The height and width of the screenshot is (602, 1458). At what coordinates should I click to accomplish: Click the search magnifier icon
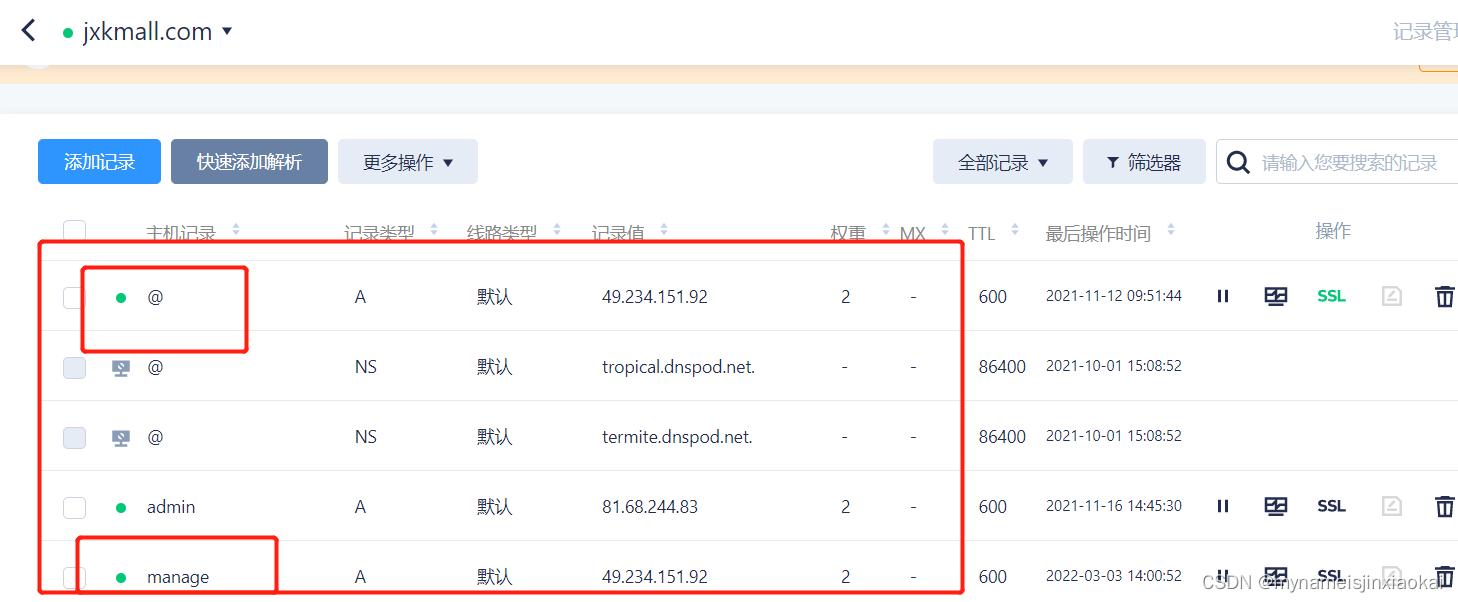coord(1238,162)
